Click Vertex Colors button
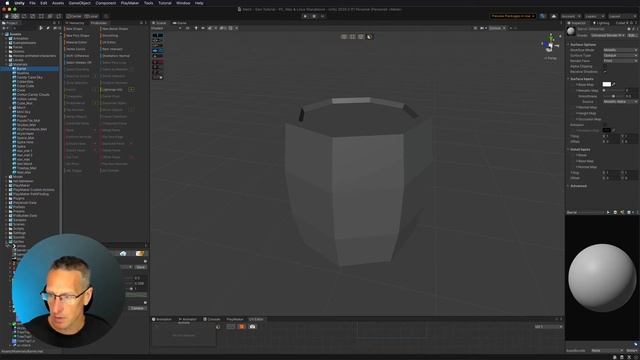The height and width of the screenshot is (360, 640). pos(76,49)
